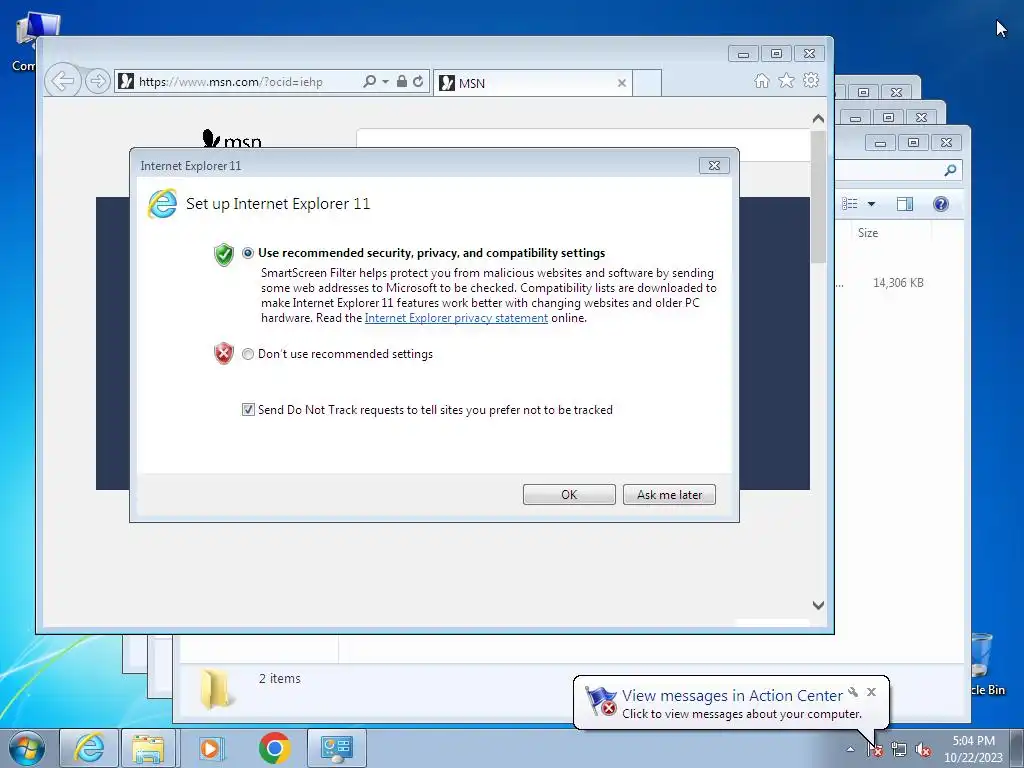Toggle the preview pane icon in Explorer
The image size is (1024, 768).
(904, 204)
